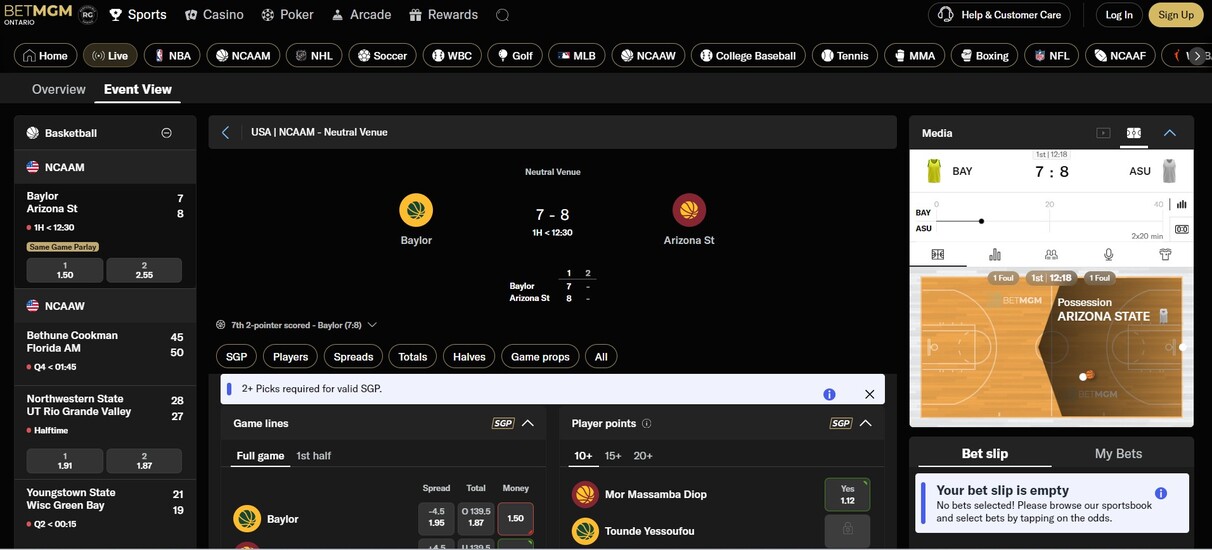This screenshot has width=1212, height=550.
Task: Switch to the My Bets tab
Action: click(x=1118, y=454)
